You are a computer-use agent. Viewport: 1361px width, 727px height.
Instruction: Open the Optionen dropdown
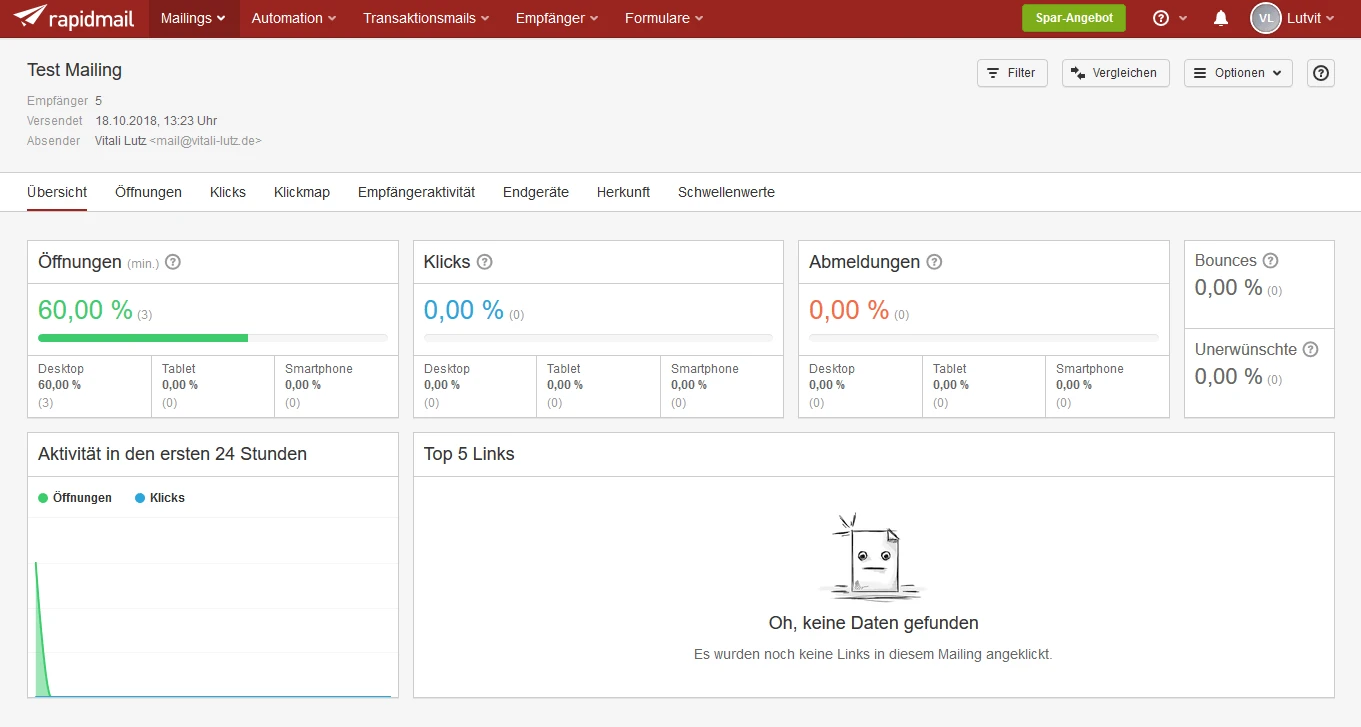coord(1238,73)
